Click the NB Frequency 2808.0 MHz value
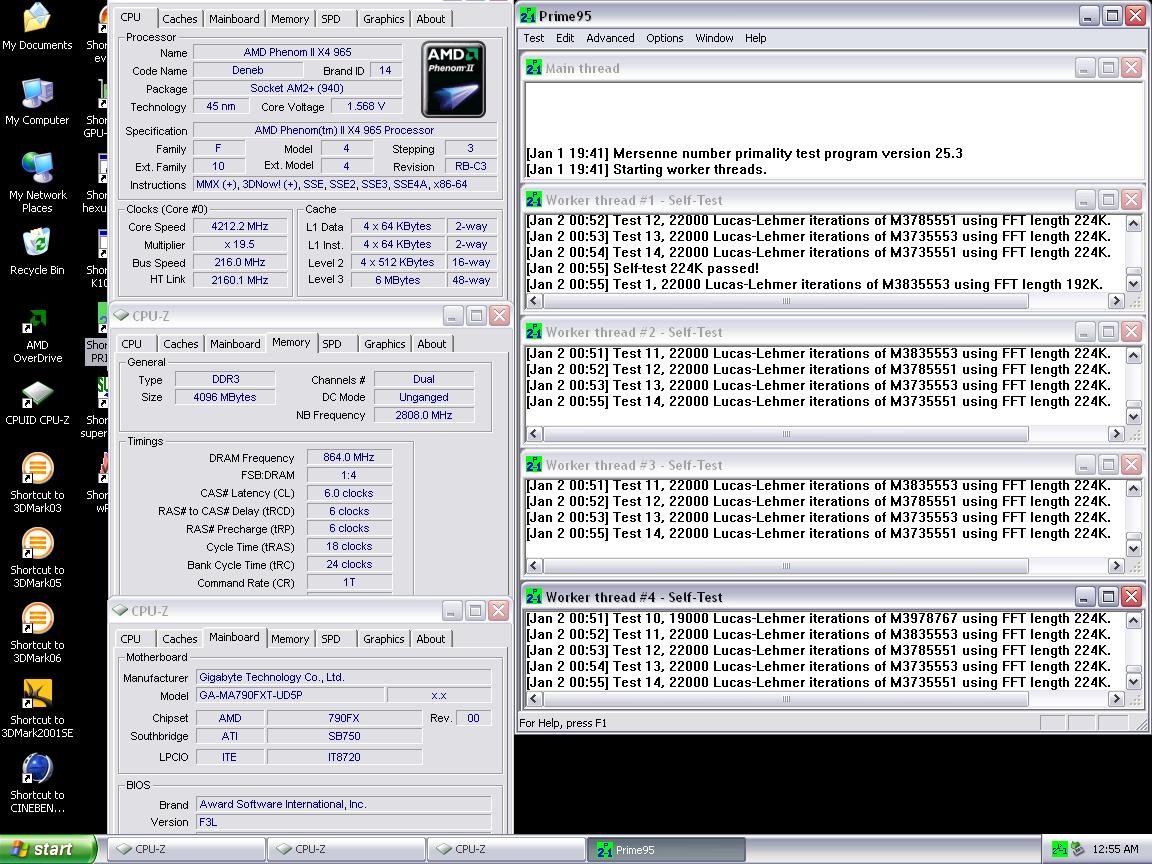This screenshot has height=864, width=1152. point(424,415)
